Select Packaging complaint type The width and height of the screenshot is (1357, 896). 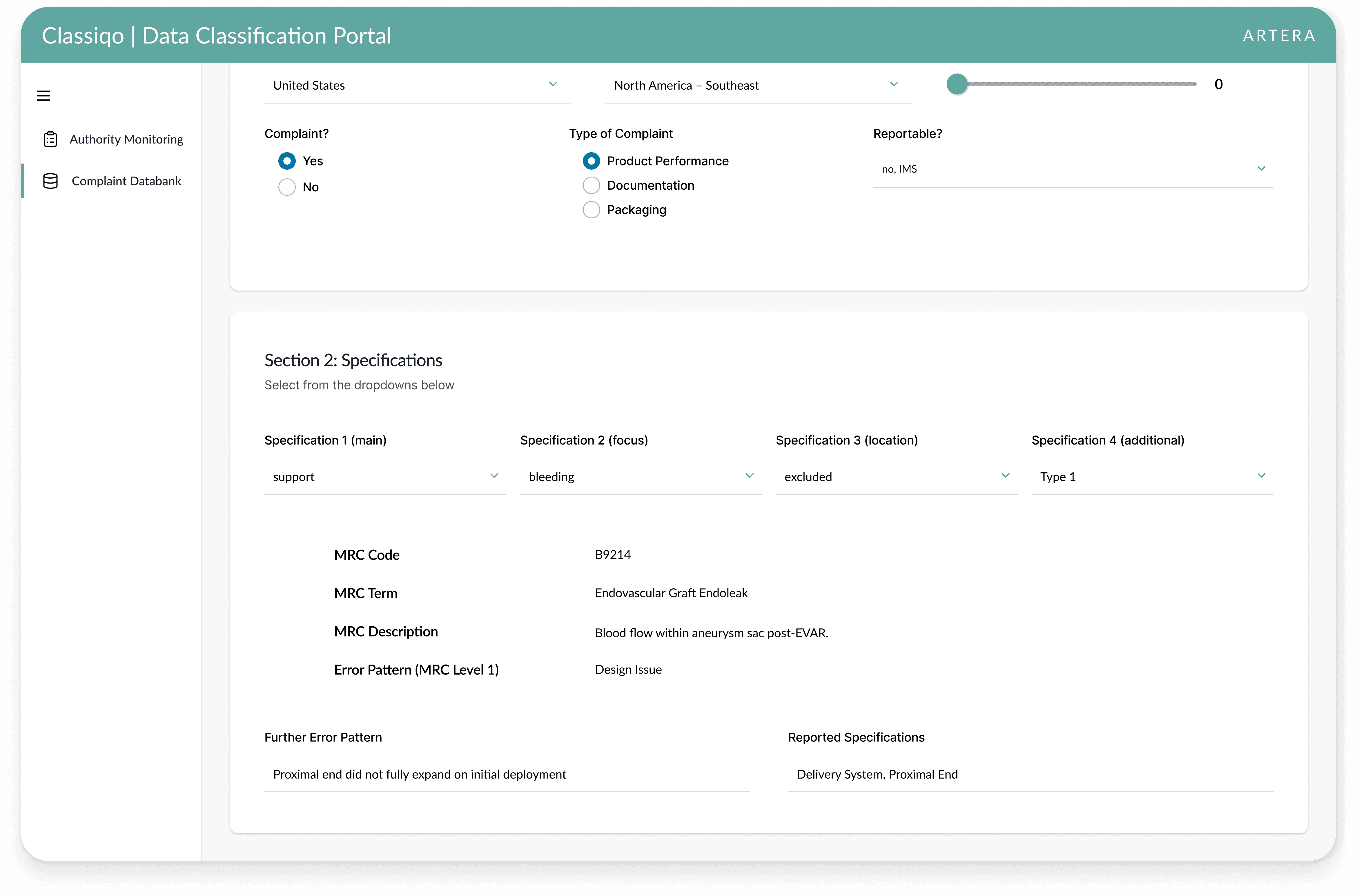pos(591,210)
